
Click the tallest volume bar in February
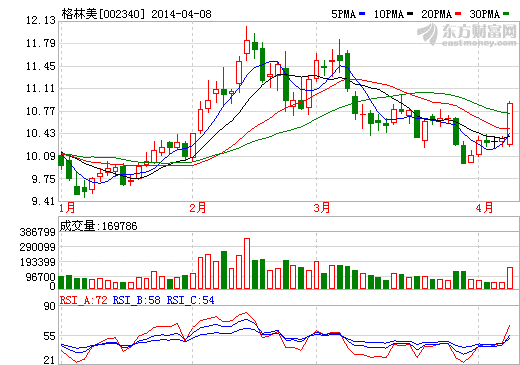click(x=247, y=263)
